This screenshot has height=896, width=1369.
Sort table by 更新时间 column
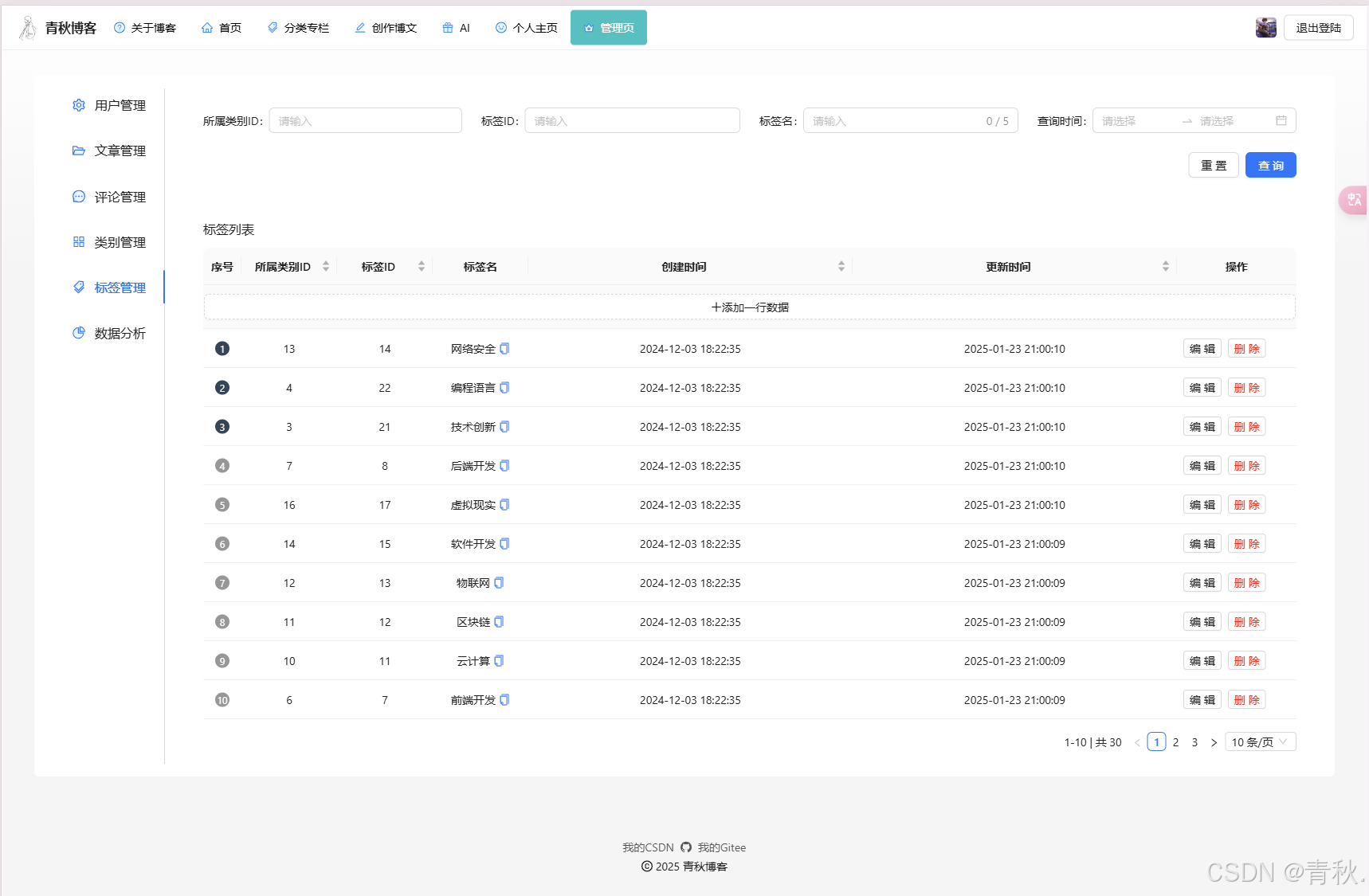[1166, 267]
